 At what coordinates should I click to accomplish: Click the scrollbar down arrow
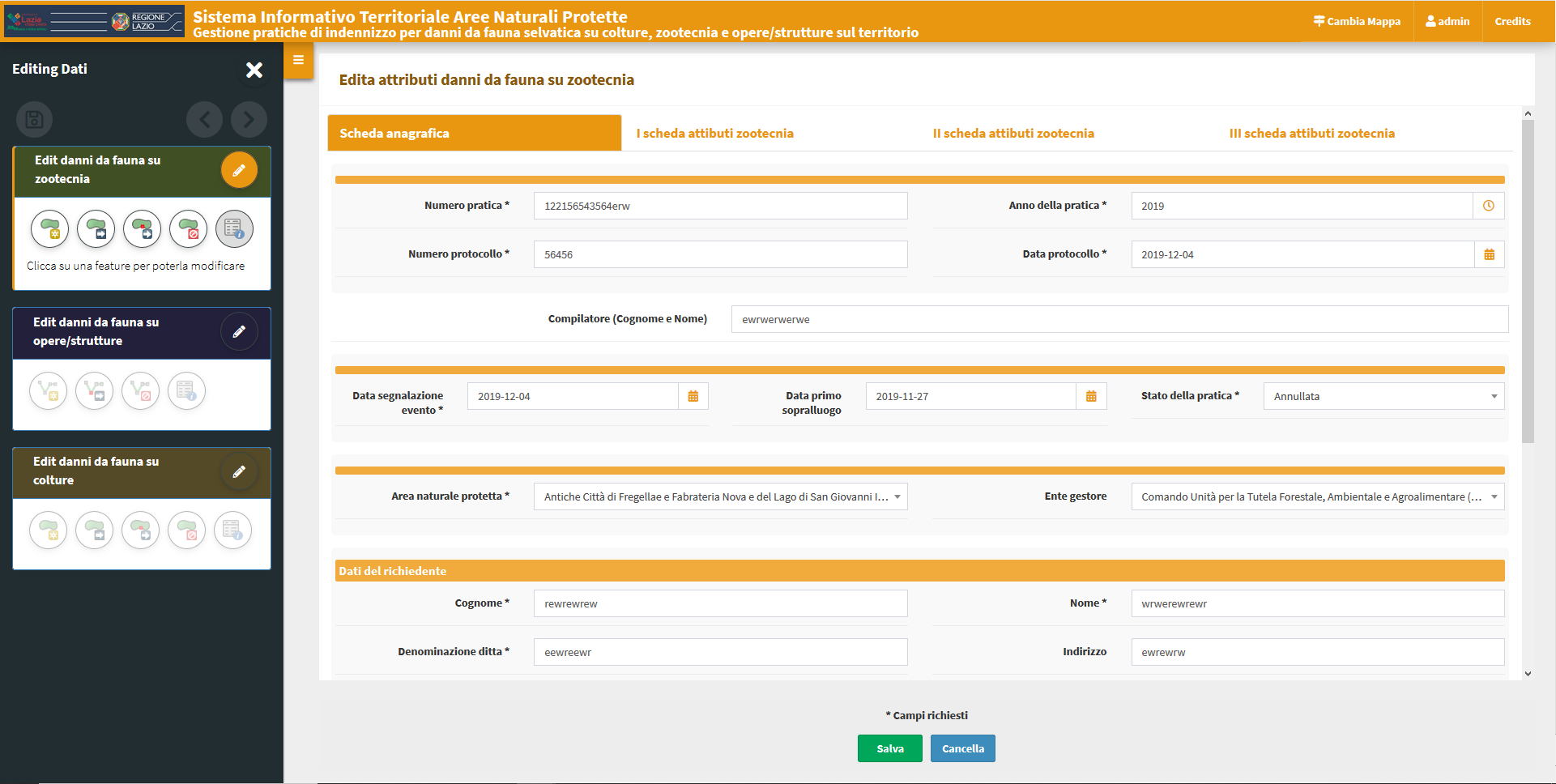tap(1528, 674)
